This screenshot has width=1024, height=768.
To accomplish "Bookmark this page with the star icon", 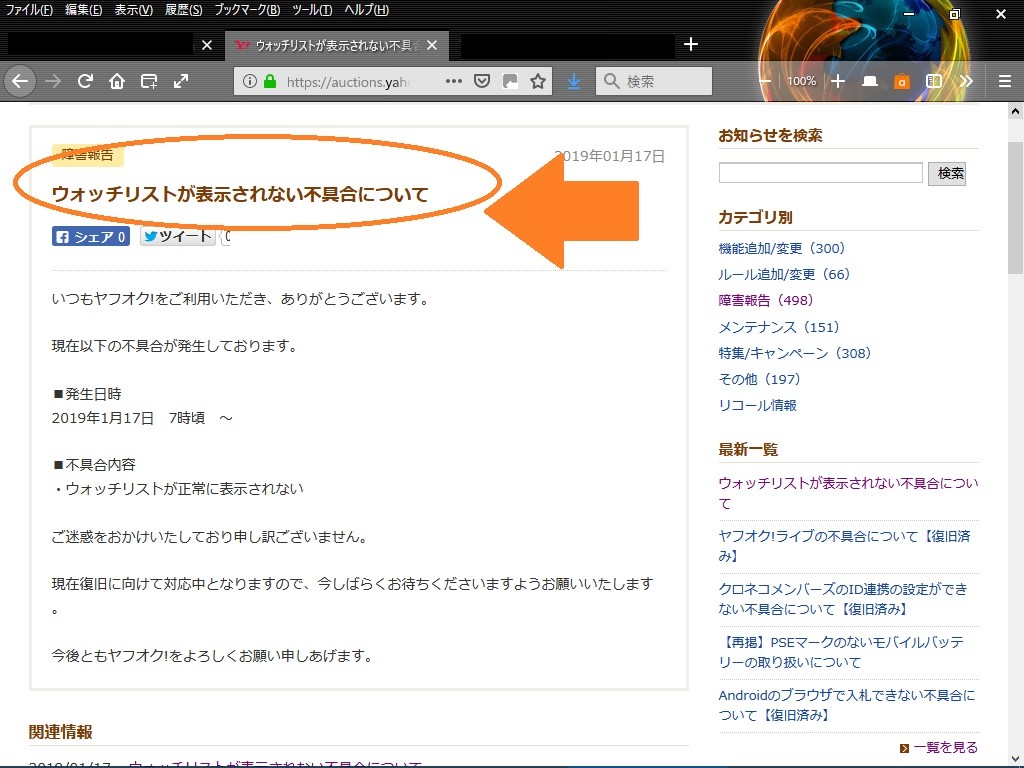I will click(x=537, y=81).
